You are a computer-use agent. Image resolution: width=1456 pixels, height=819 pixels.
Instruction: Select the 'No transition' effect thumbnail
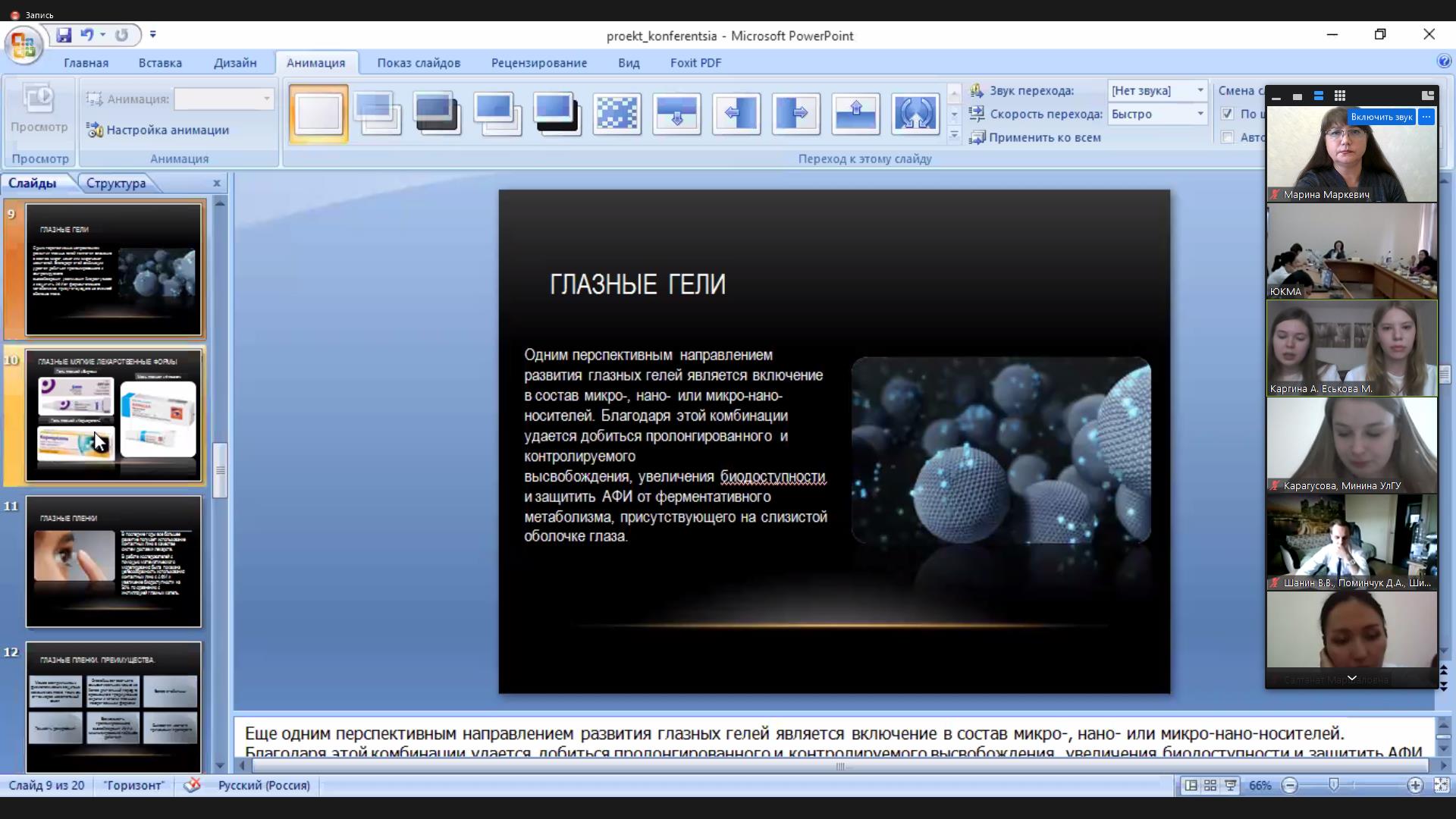[x=318, y=114]
